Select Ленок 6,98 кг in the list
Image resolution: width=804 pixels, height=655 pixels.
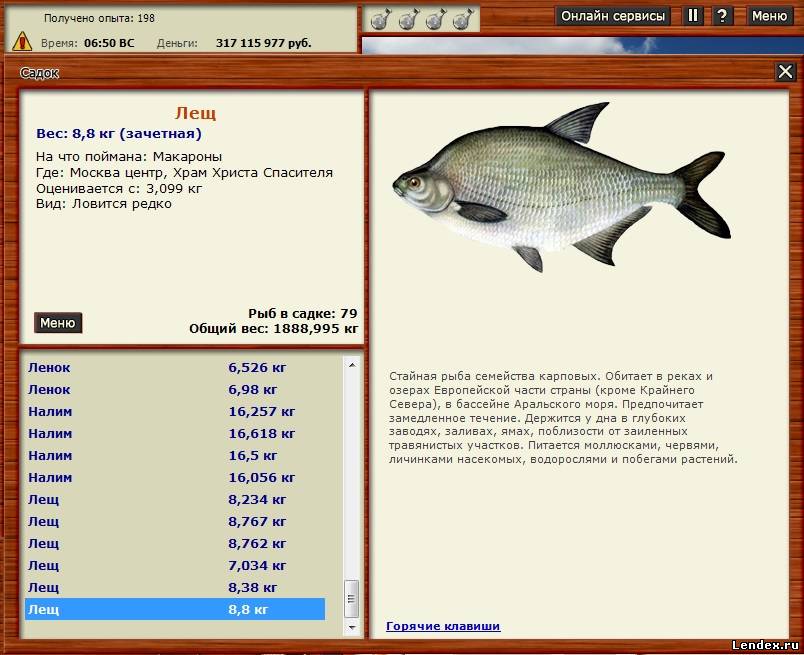click(x=175, y=389)
